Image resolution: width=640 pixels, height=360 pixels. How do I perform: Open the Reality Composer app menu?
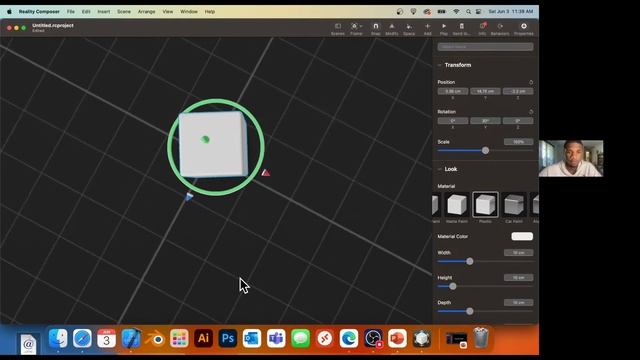(39, 11)
